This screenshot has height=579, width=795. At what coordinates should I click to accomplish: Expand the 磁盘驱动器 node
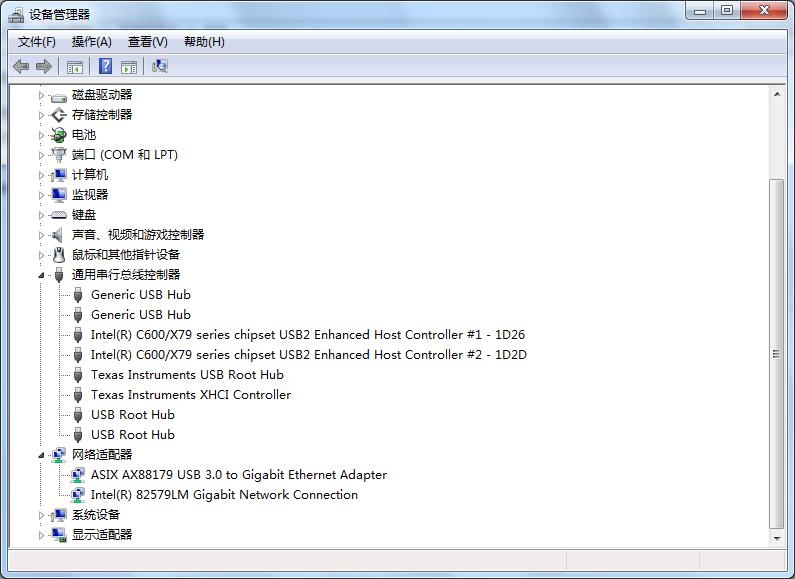pyautogui.click(x=42, y=95)
